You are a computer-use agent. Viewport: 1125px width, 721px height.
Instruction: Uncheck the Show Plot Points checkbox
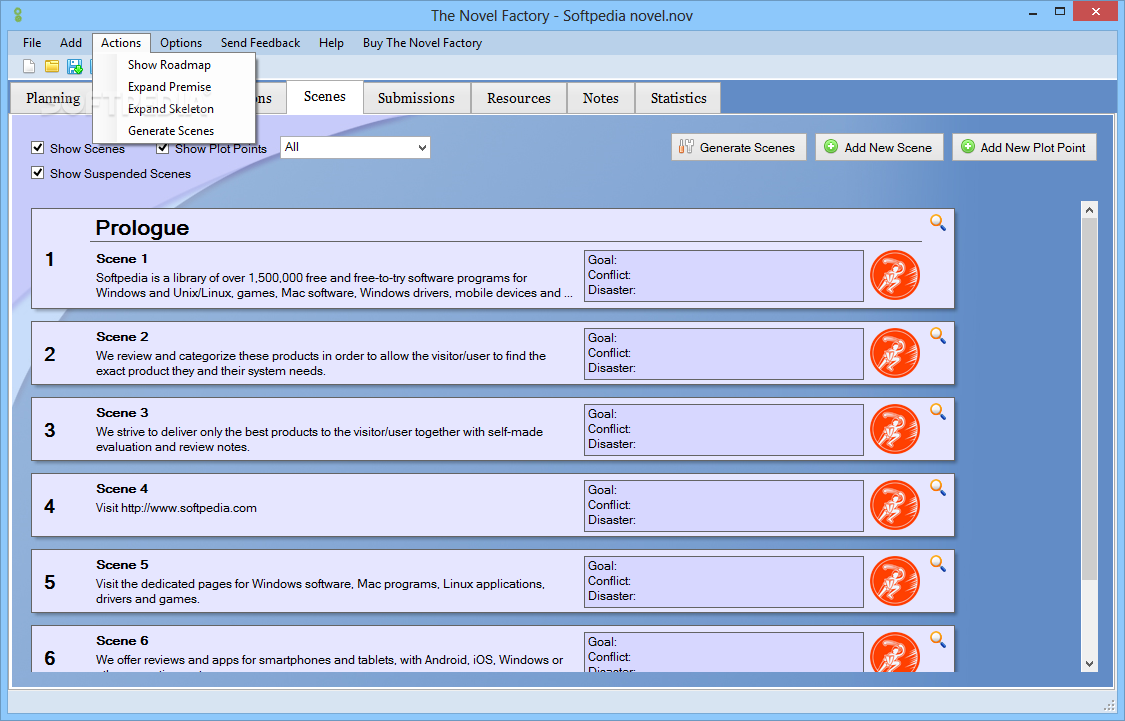point(163,148)
